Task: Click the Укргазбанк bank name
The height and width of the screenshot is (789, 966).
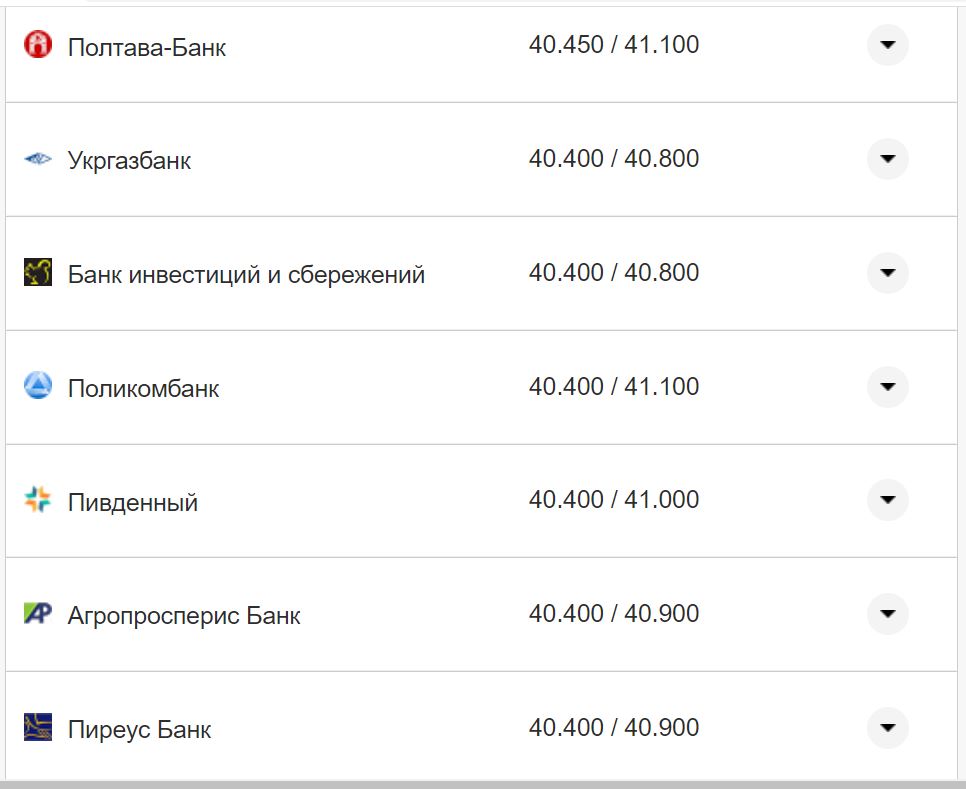Action: 130,160
